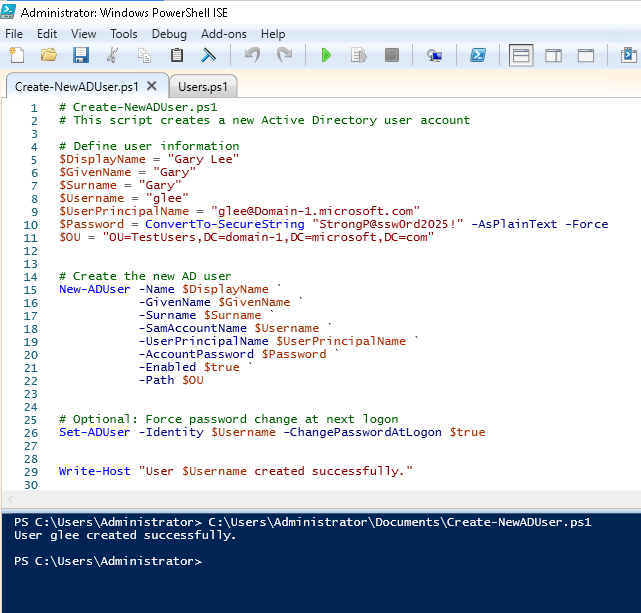The height and width of the screenshot is (613, 641).
Task: Run selection toolbar icon
Action: coord(359,55)
